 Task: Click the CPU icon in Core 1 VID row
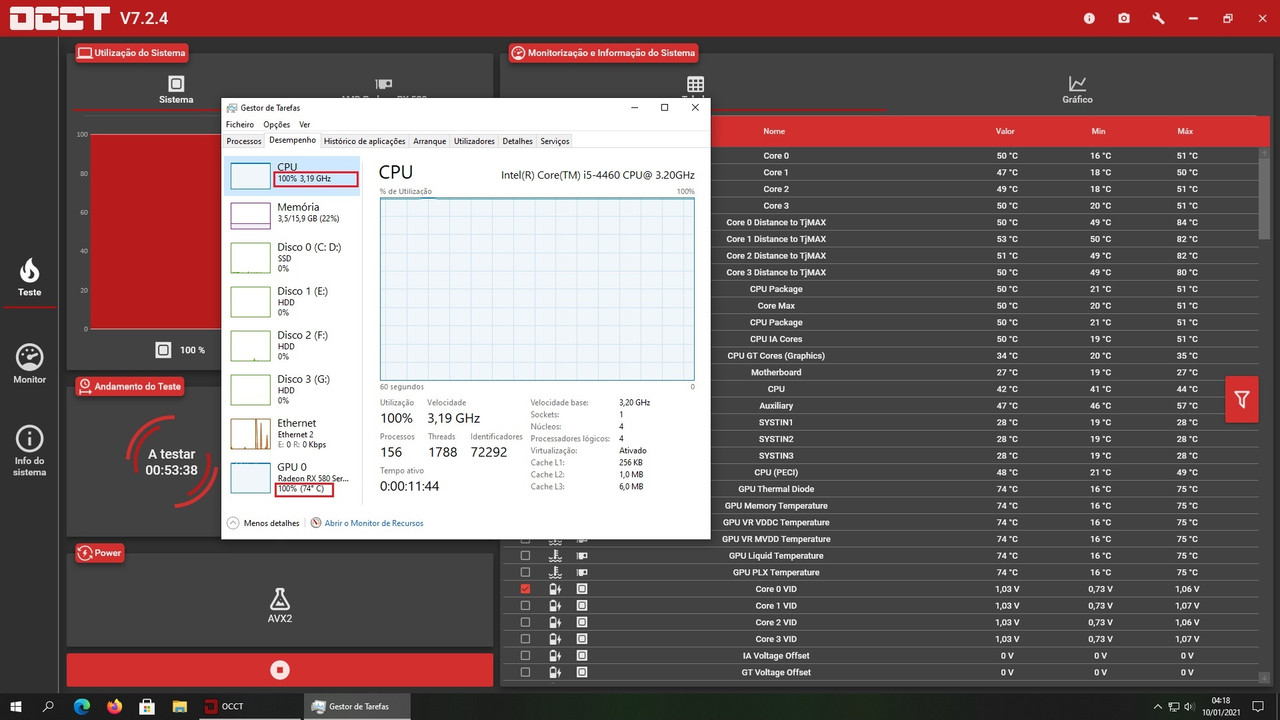click(x=582, y=606)
